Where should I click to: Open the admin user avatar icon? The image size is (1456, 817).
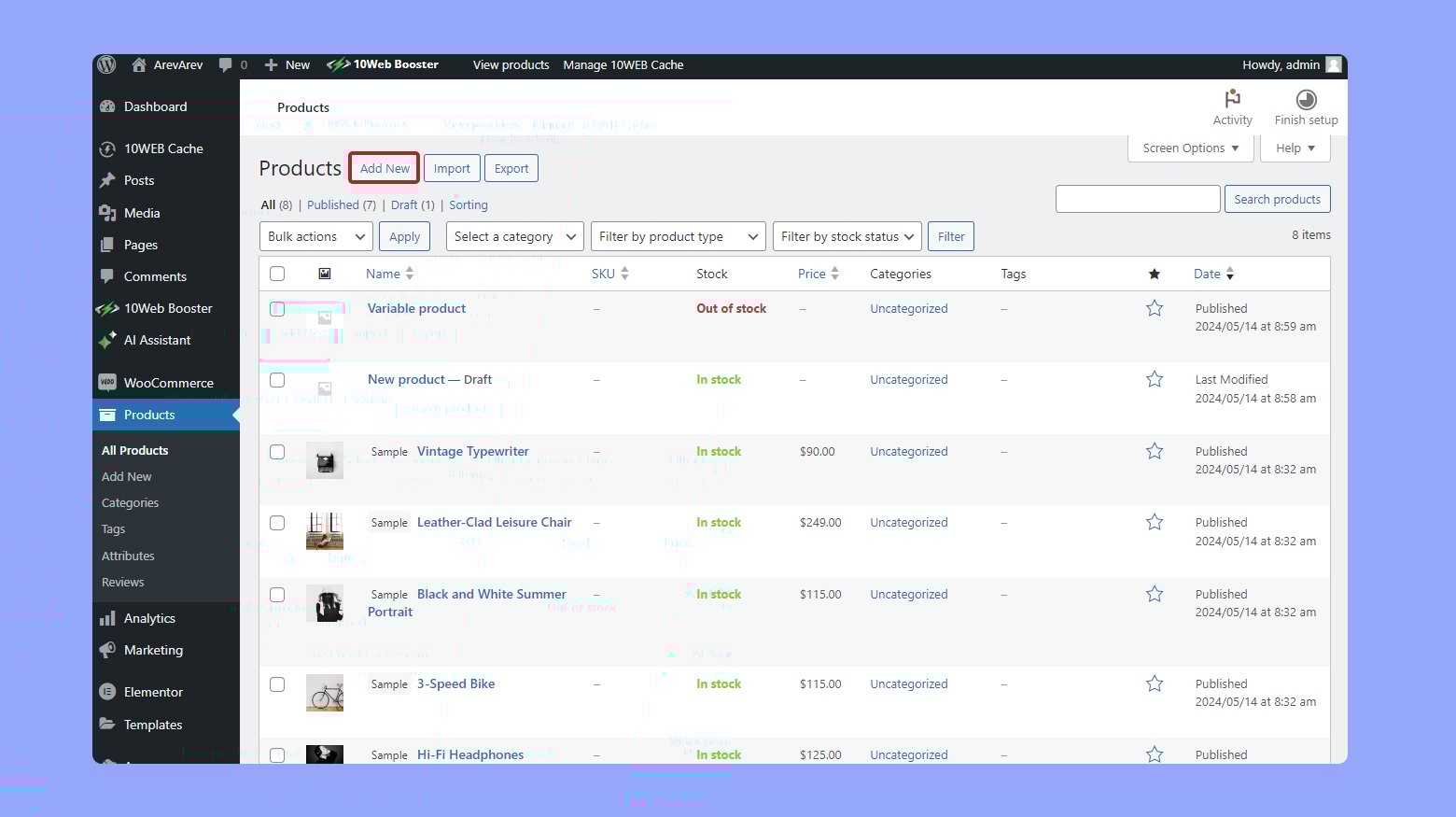click(x=1333, y=64)
